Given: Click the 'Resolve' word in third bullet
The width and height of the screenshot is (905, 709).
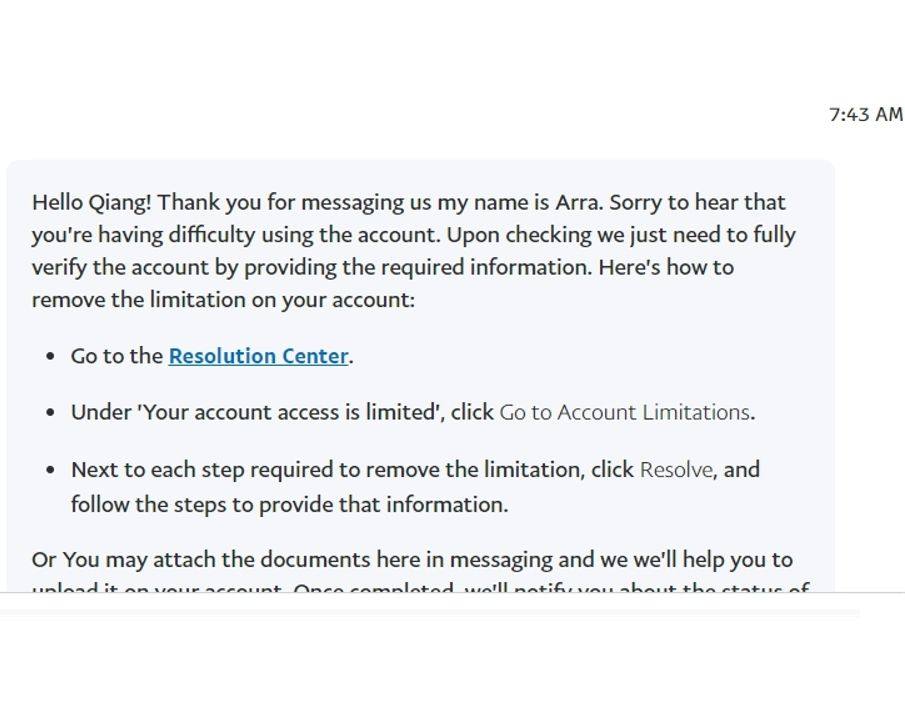Looking at the screenshot, I should (677, 470).
